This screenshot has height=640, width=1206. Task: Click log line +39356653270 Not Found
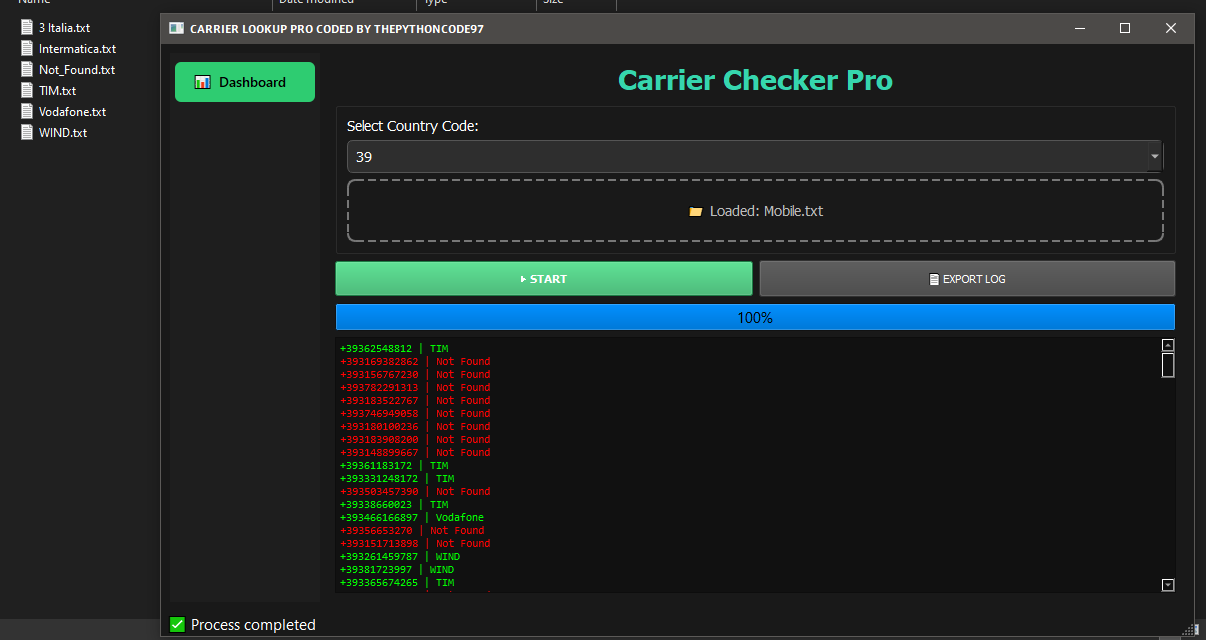tap(412, 531)
